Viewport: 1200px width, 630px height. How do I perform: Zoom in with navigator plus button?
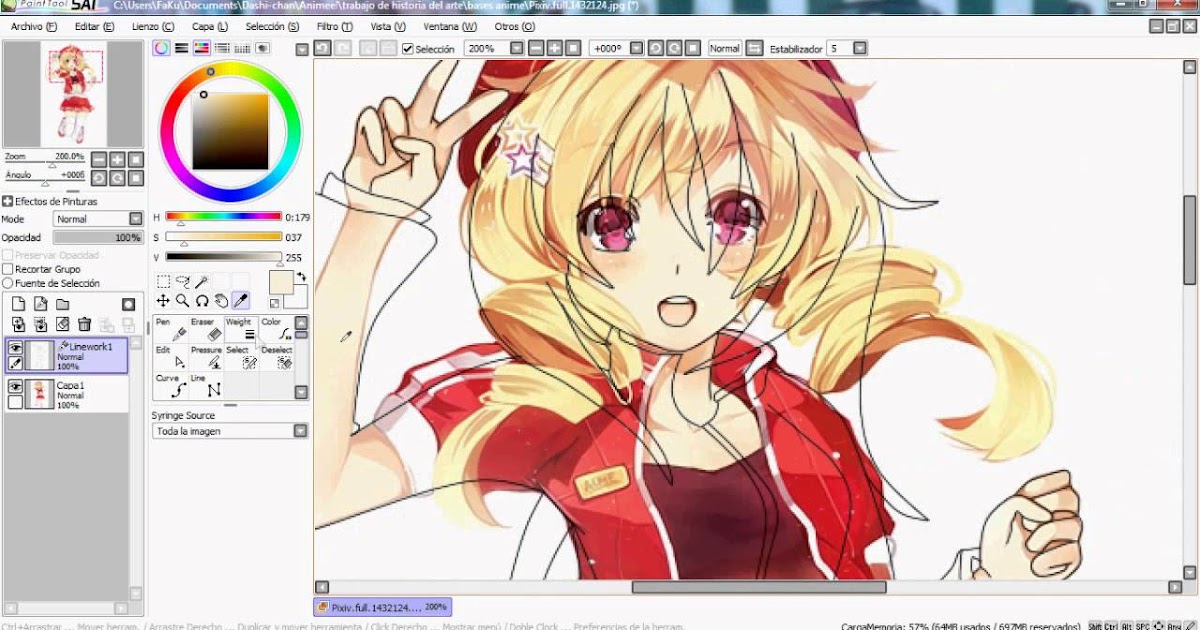click(x=117, y=159)
